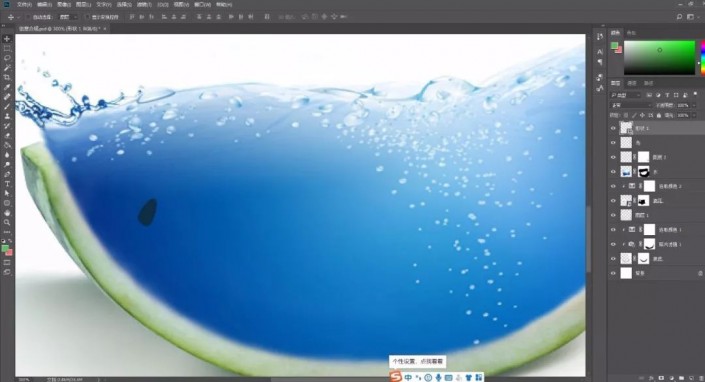Image resolution: width=705 pixels, height=382 pixels.
Task: Click foreground color swatch in toolbox
Action: (x=5, y=248)
